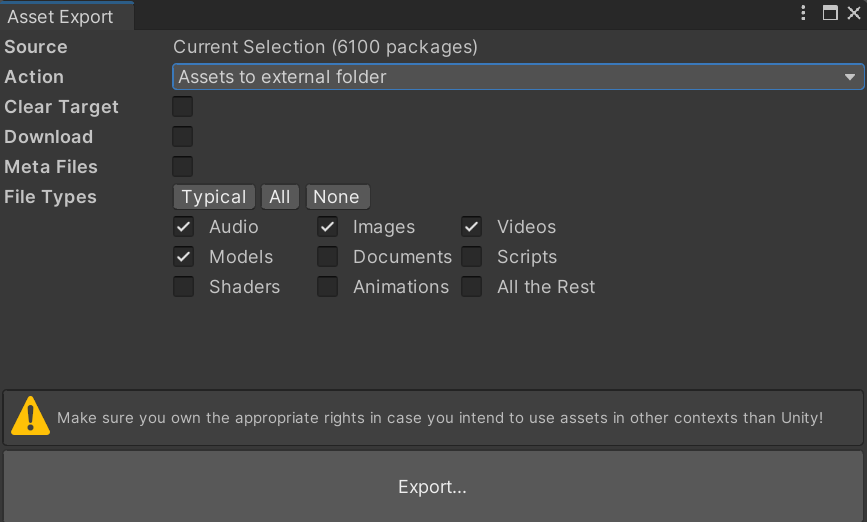The image size is (867, 522).
Task: Check the Shaders checkbox
Action: coord(183,286)
